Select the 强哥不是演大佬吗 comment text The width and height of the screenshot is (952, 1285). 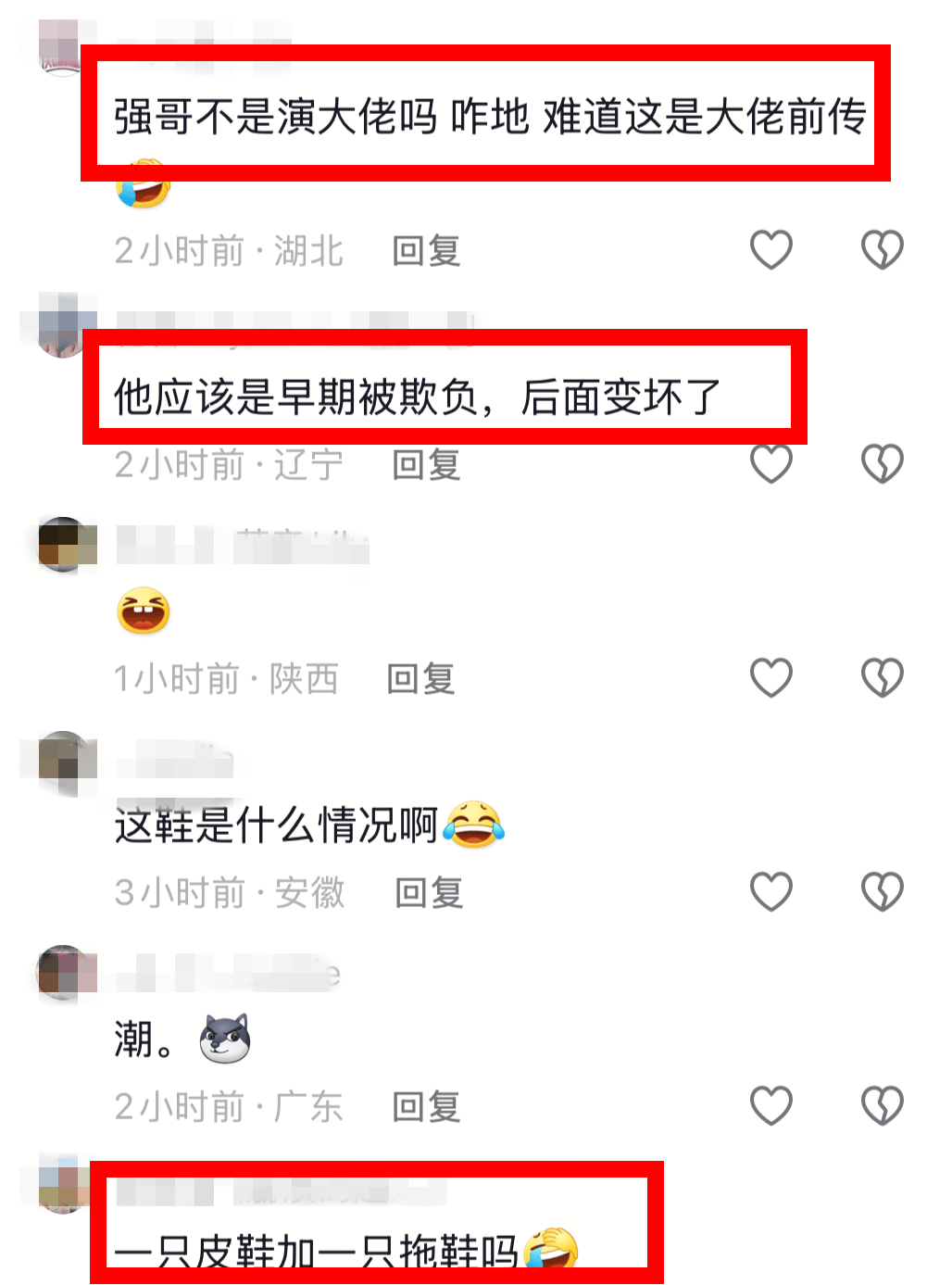[x=490, y=117]
